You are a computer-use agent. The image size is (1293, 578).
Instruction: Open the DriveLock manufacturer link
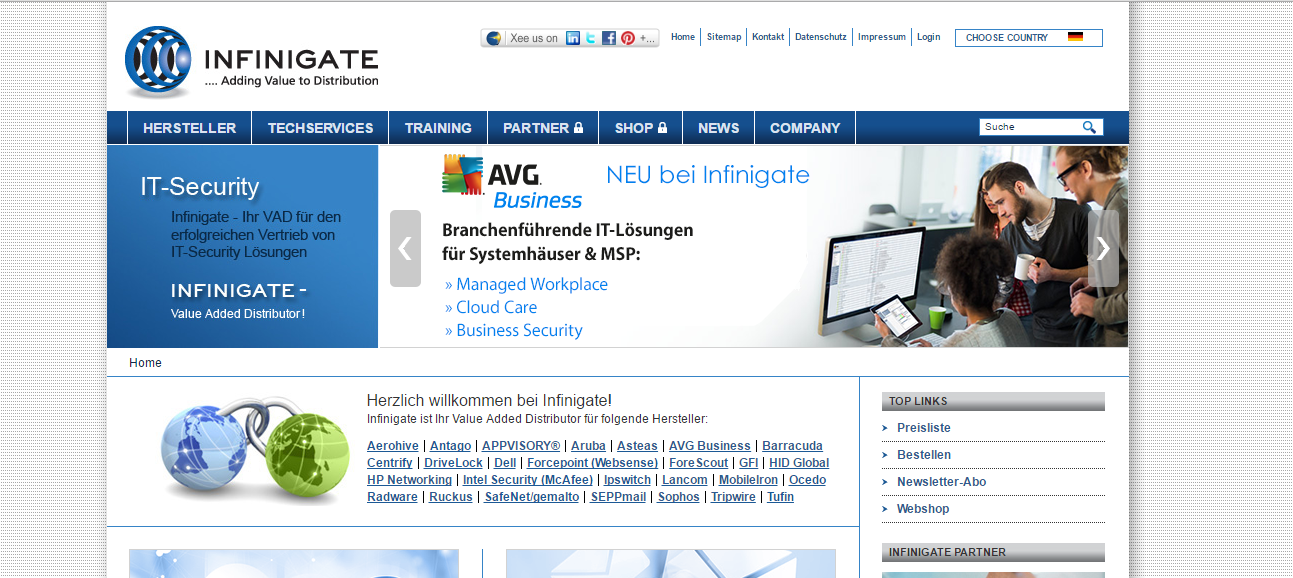pyautogui.click(x=453, y=463)
